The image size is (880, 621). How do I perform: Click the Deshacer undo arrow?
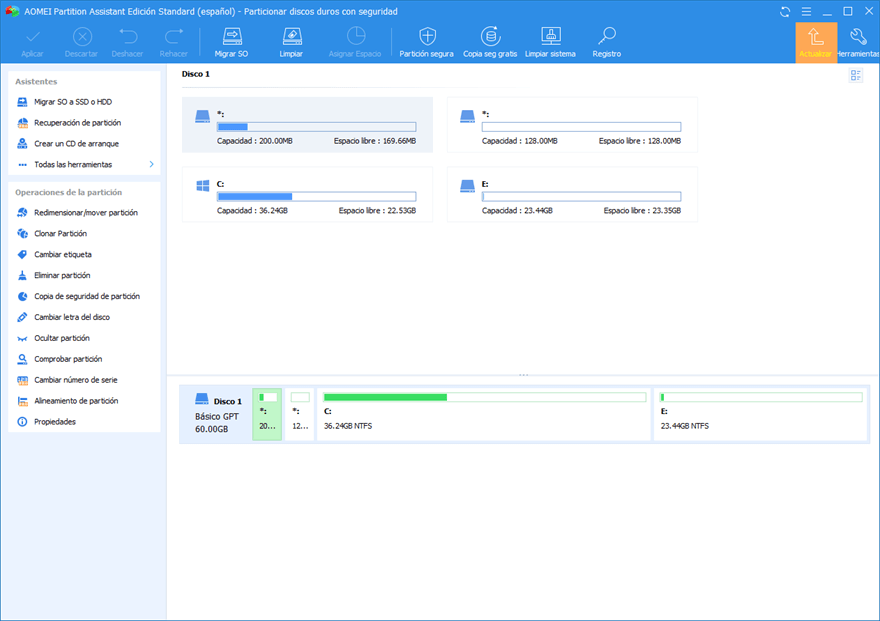pos(128,37)
